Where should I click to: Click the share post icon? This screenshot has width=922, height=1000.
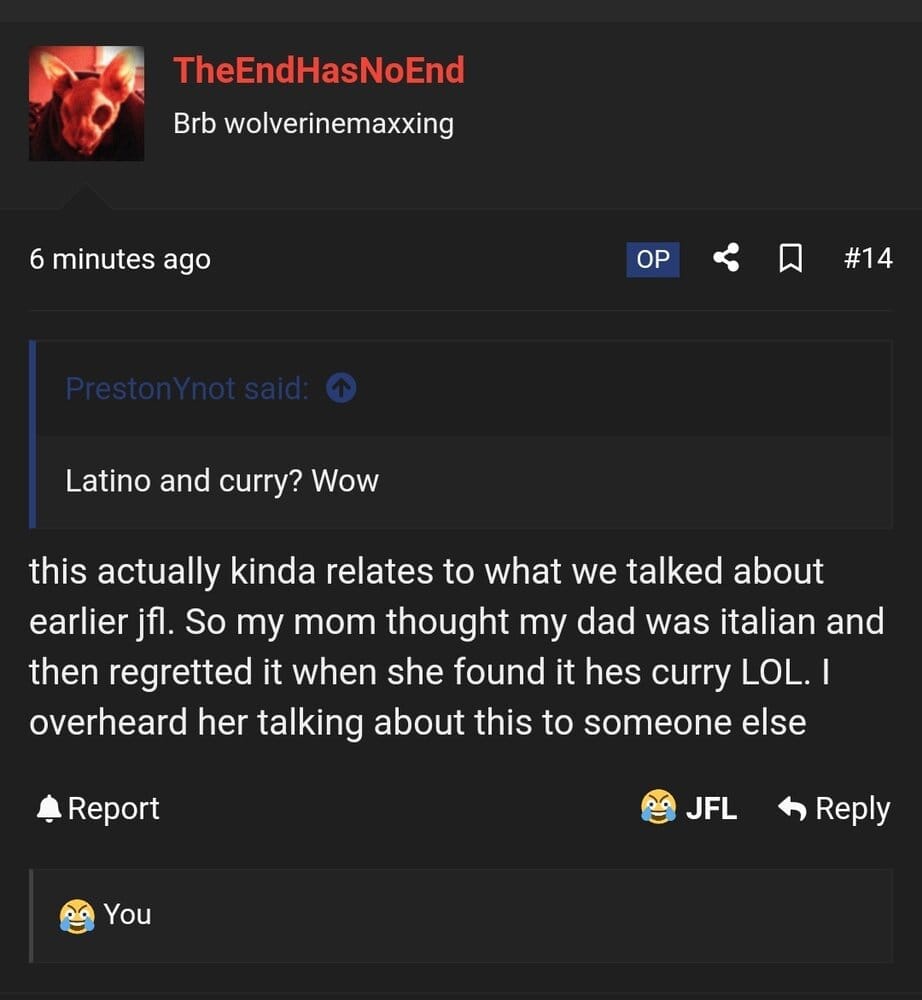(x=726, y=258)
